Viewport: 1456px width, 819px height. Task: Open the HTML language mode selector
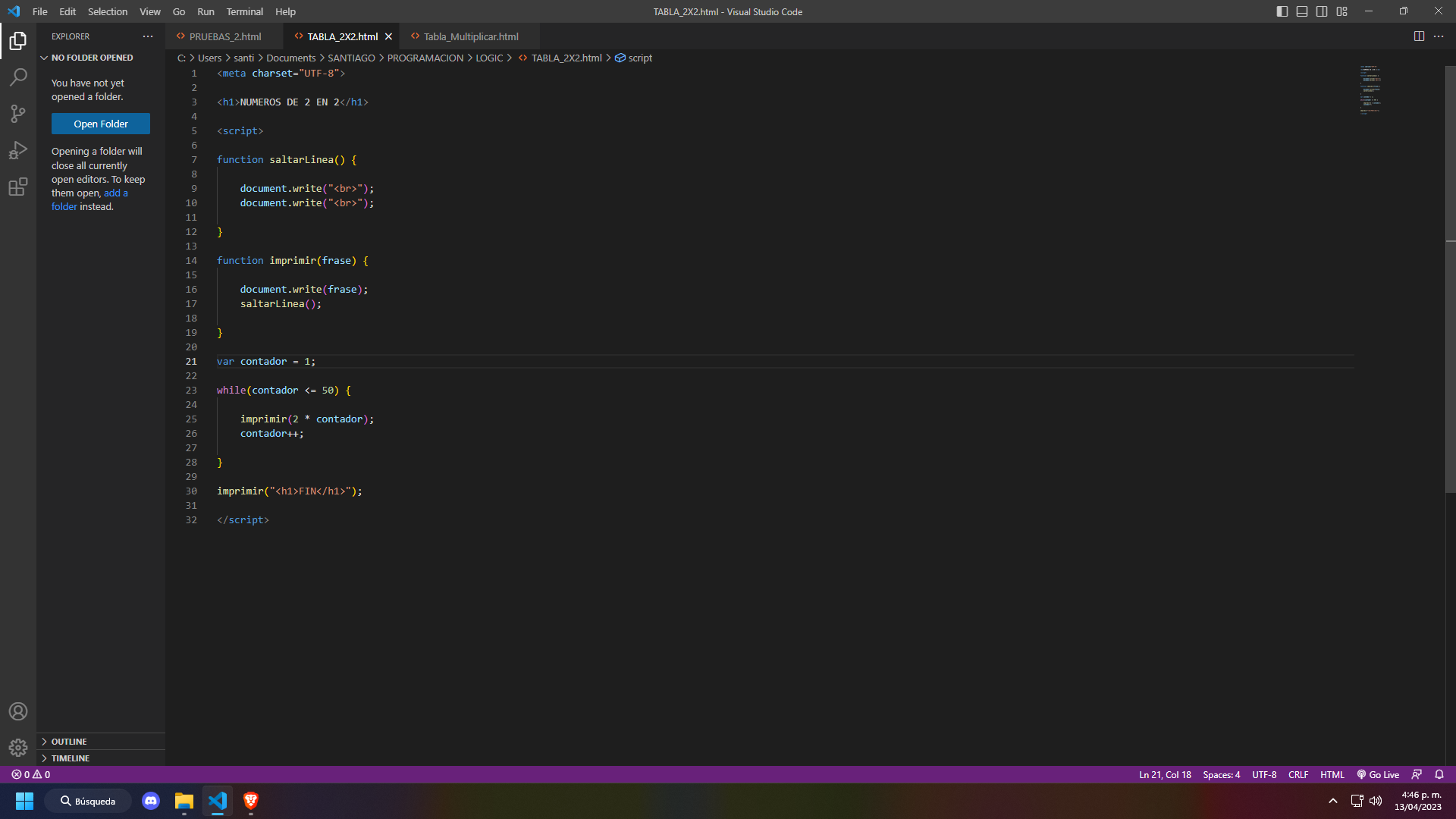1332,774
